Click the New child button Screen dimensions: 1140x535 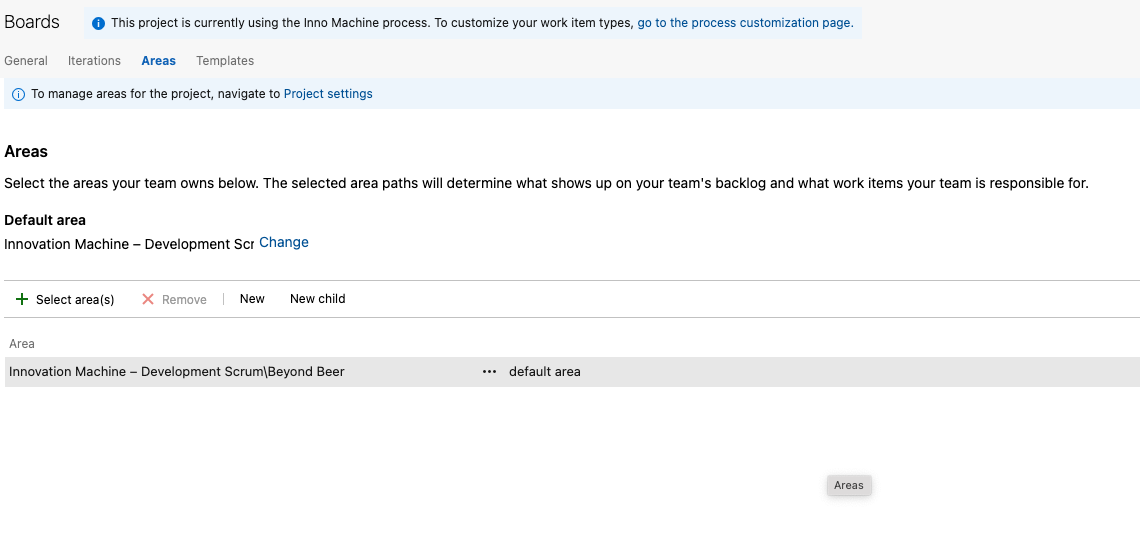click(317, 299)
